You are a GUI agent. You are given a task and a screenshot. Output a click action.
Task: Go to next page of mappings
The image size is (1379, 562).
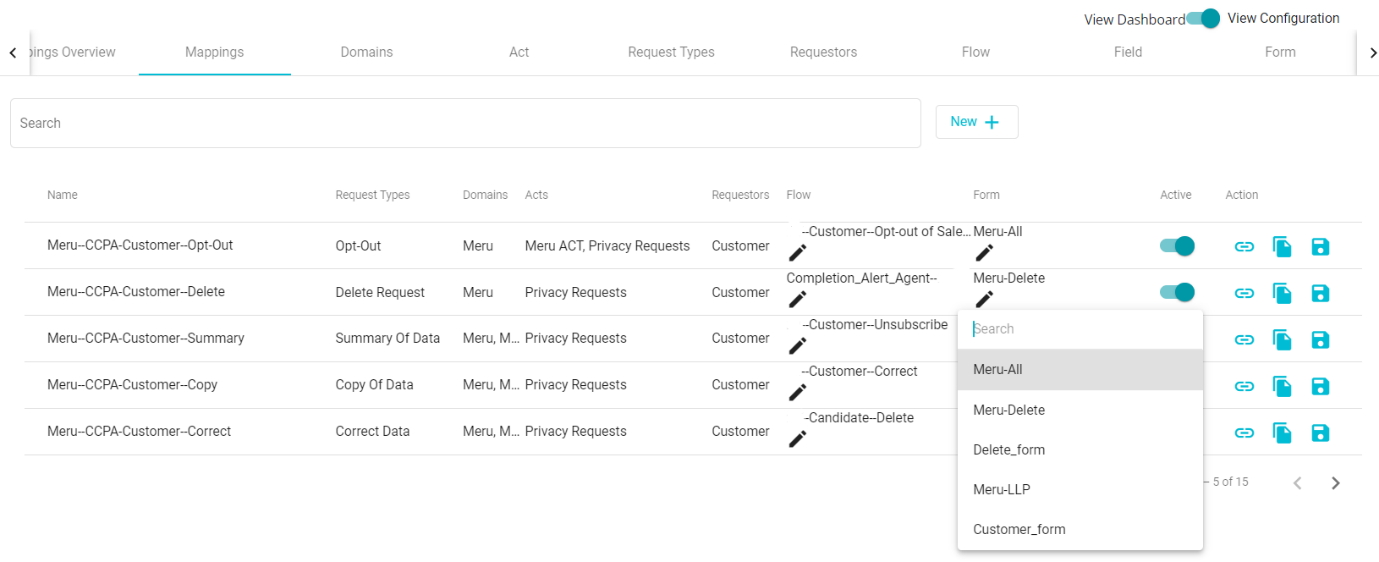tap(1335, 483)
